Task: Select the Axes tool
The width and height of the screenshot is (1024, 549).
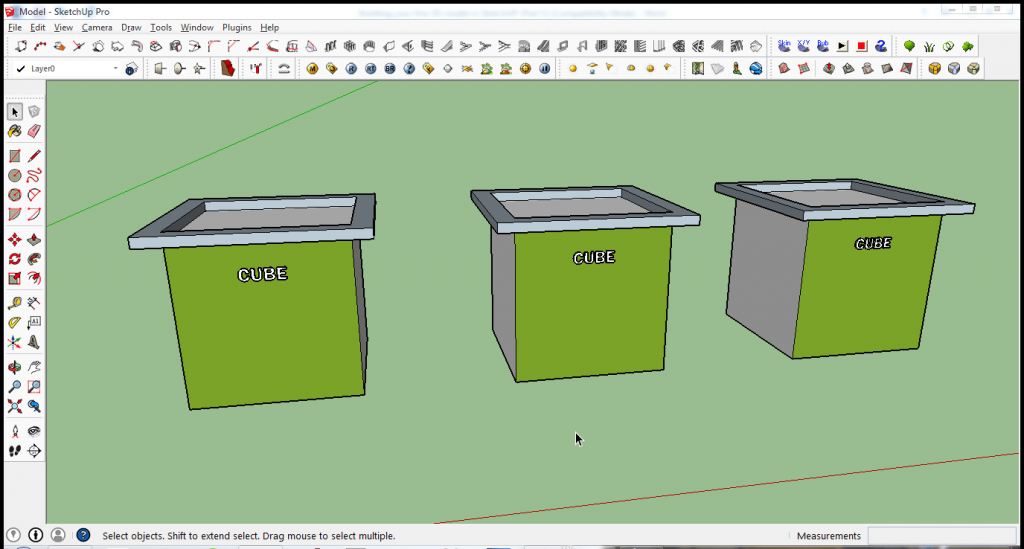Action: (14, 342)
